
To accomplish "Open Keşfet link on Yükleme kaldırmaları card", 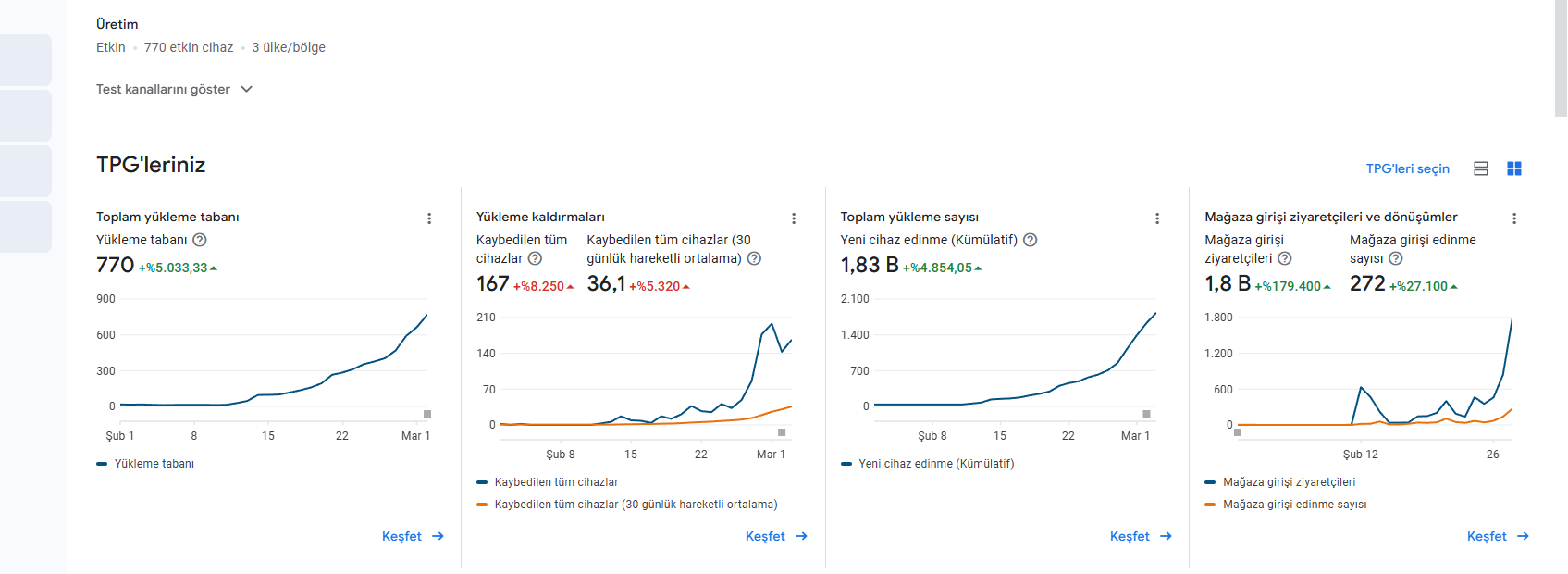I will point(777,536).
